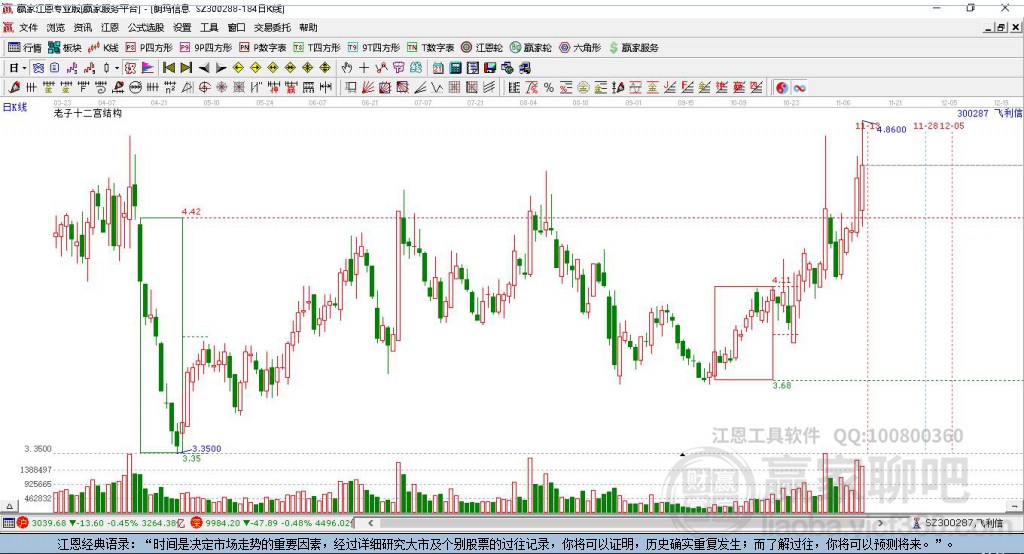Click Shenzhen index value 9984.20

[223, 523]
